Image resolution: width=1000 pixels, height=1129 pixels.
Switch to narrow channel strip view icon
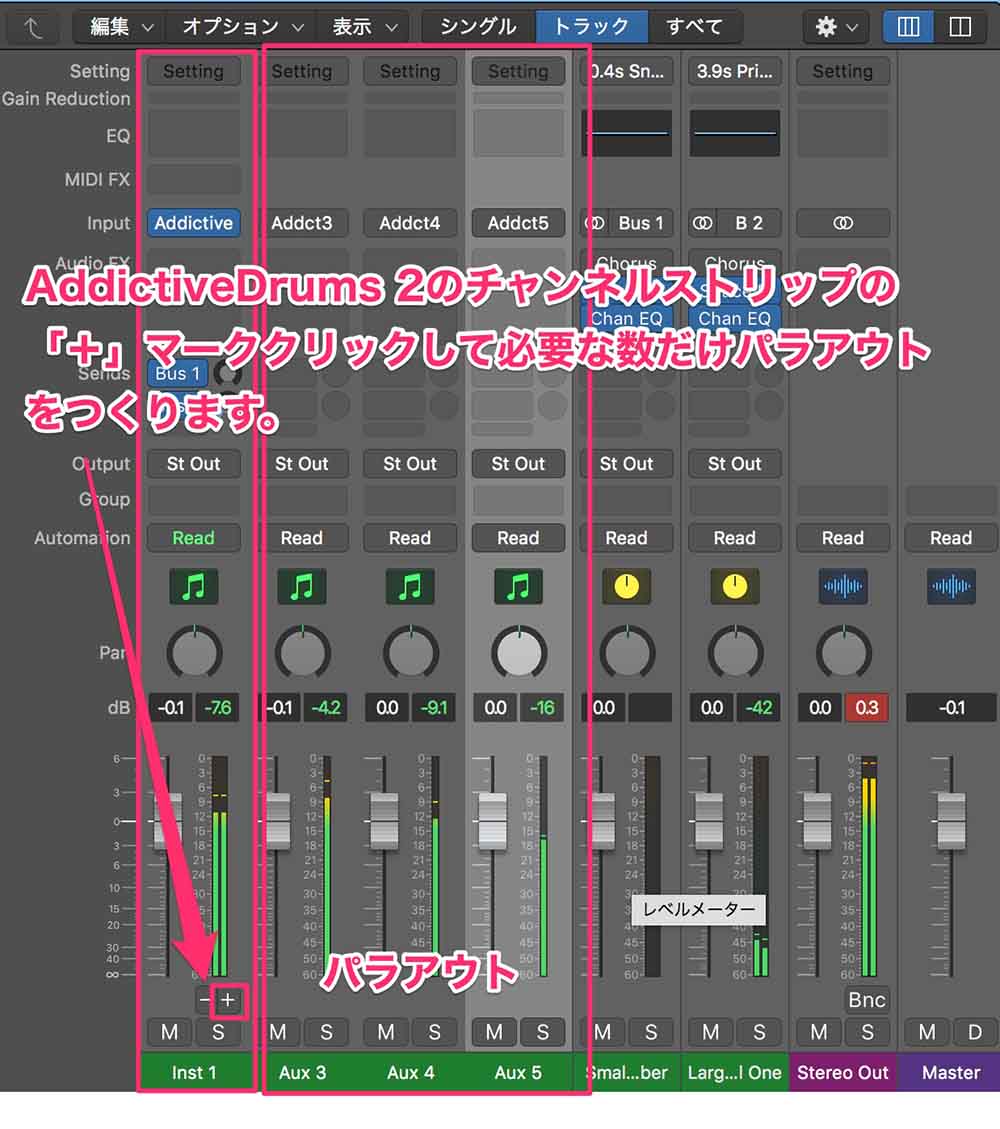pyautogui.click(x=908, y=27)
